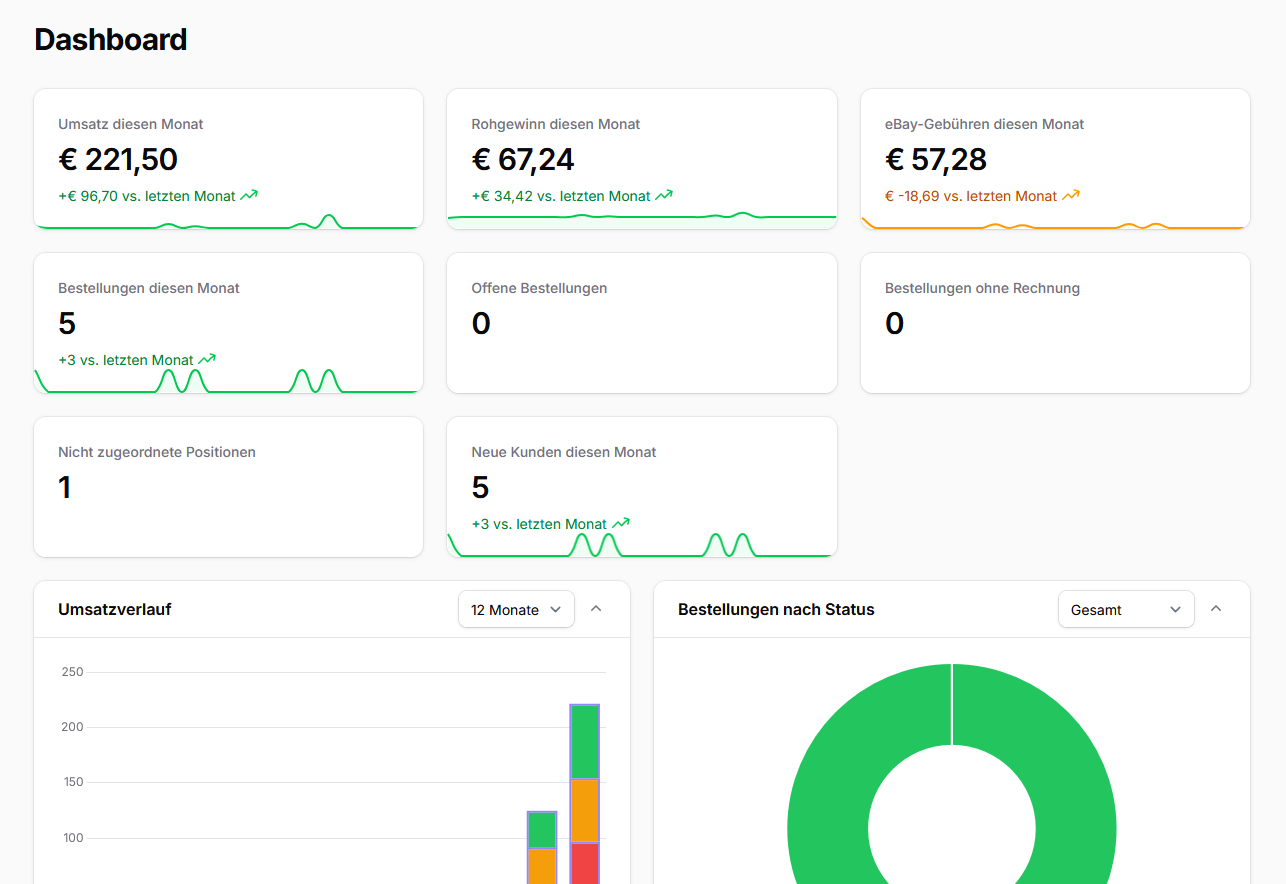Screen dimensions: 1286x884
Task: Open the 12 Monate period dropdown
Action: tap(516, 610)
